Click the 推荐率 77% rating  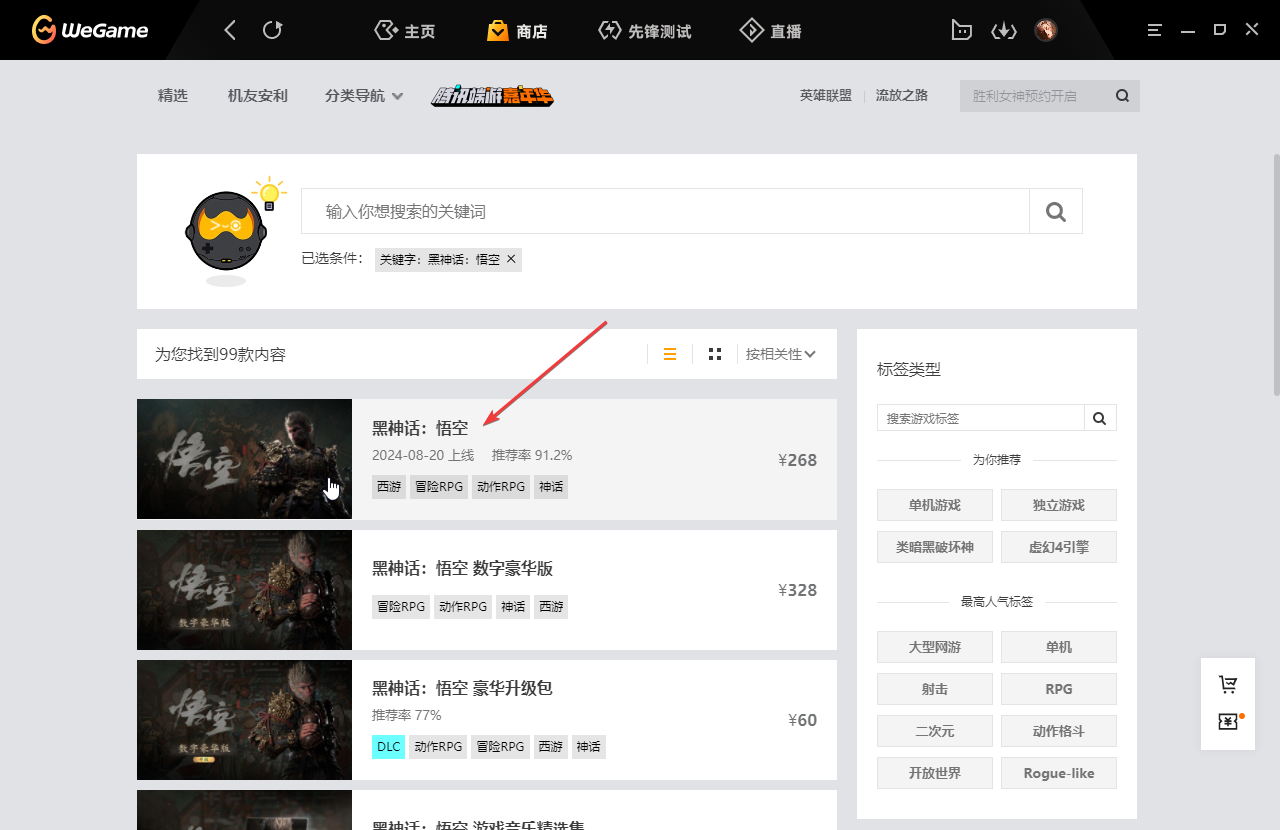(x=407, y=715)
